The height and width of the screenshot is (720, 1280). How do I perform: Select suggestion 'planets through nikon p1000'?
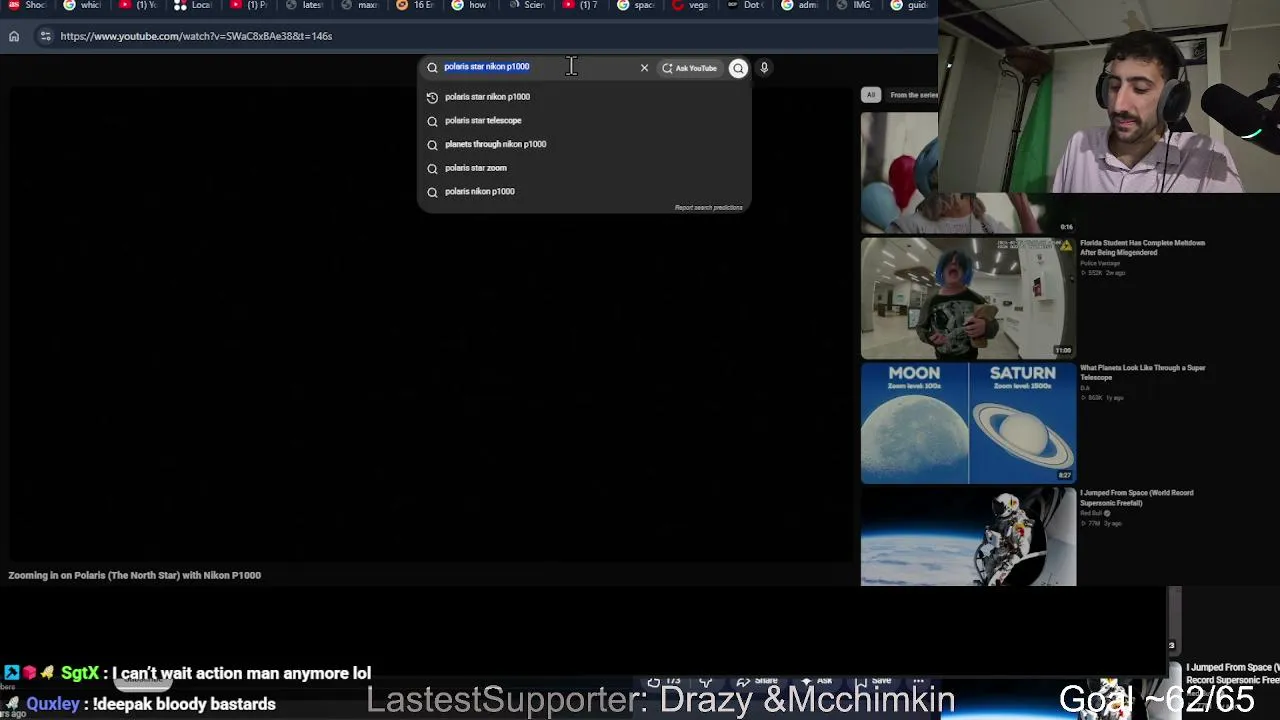pyautogui.click(x=584, y=144)
